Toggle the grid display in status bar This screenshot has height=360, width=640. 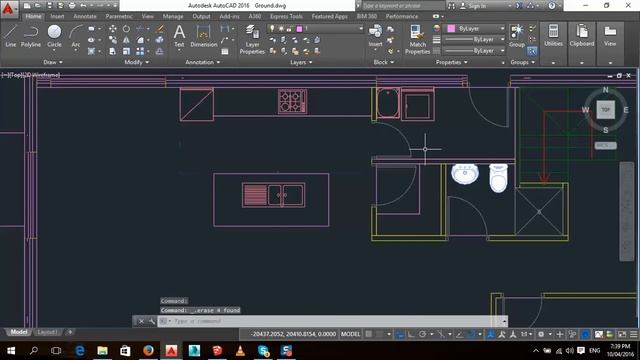369,334
